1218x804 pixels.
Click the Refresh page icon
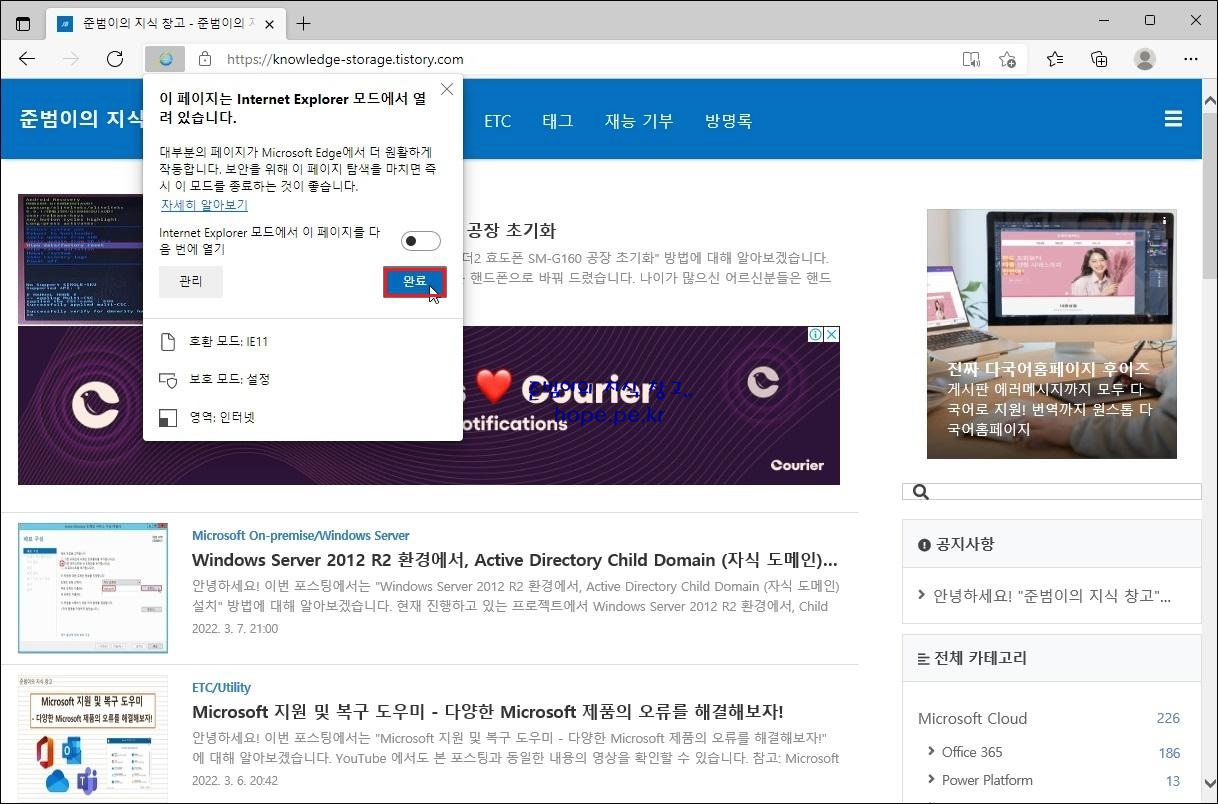point(115,59)
